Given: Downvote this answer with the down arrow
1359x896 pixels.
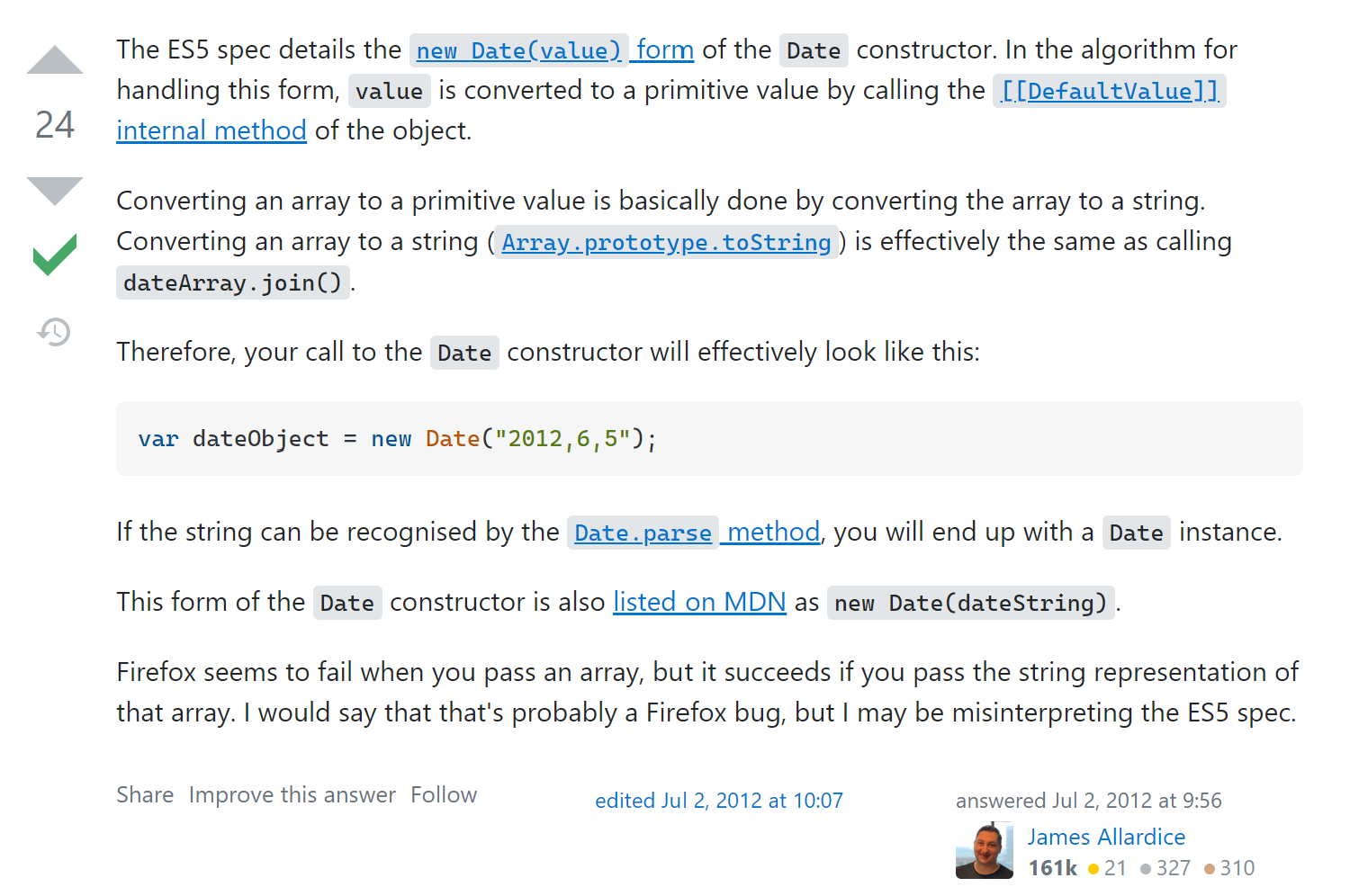Looking at the screenshot, I should [55, 191].
